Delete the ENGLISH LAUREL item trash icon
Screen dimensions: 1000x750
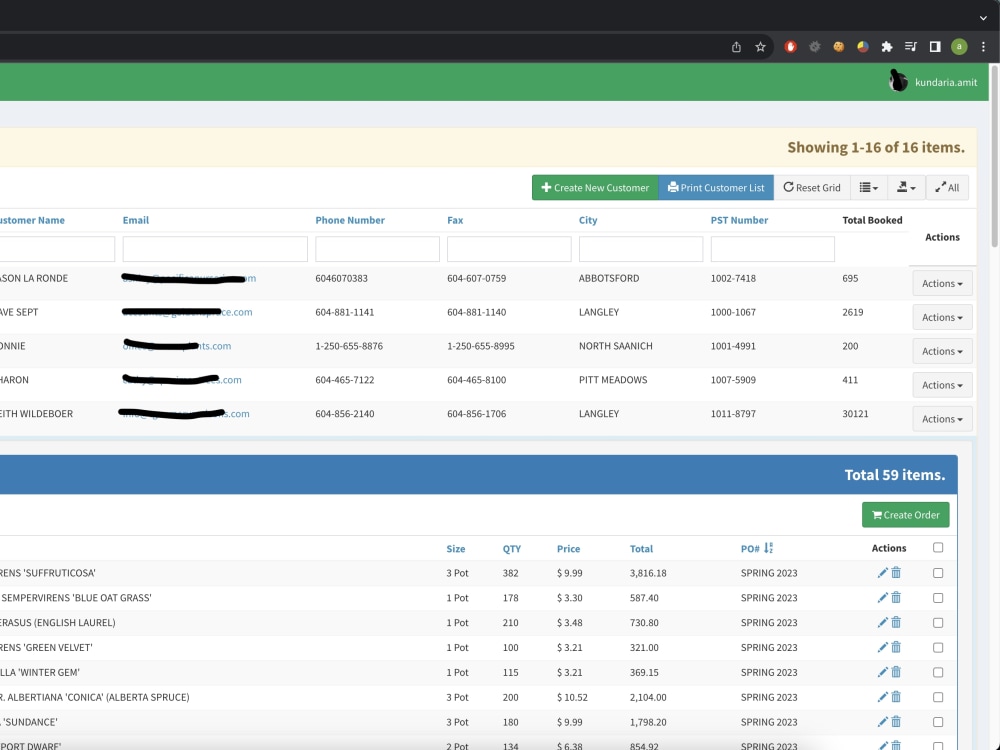pos(896,622)
